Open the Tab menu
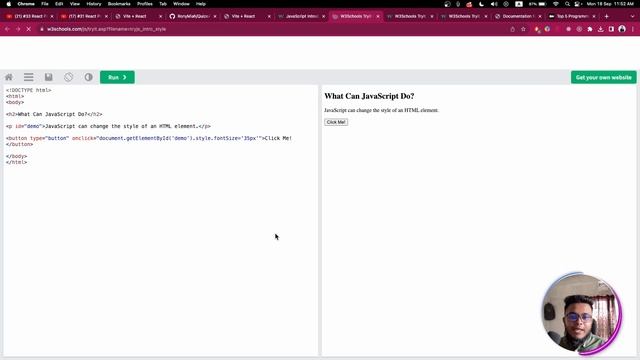 163,4
